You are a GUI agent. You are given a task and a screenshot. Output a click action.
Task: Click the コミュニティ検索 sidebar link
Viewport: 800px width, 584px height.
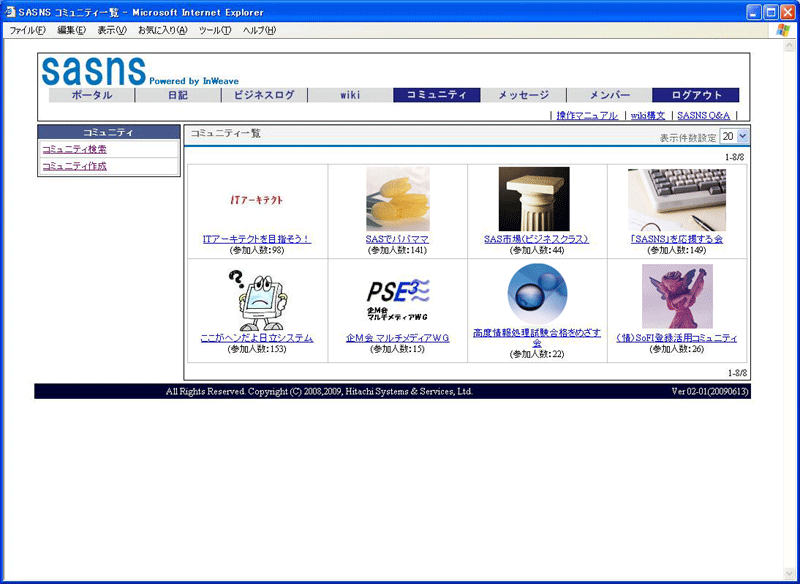click(x=74, y=149)
